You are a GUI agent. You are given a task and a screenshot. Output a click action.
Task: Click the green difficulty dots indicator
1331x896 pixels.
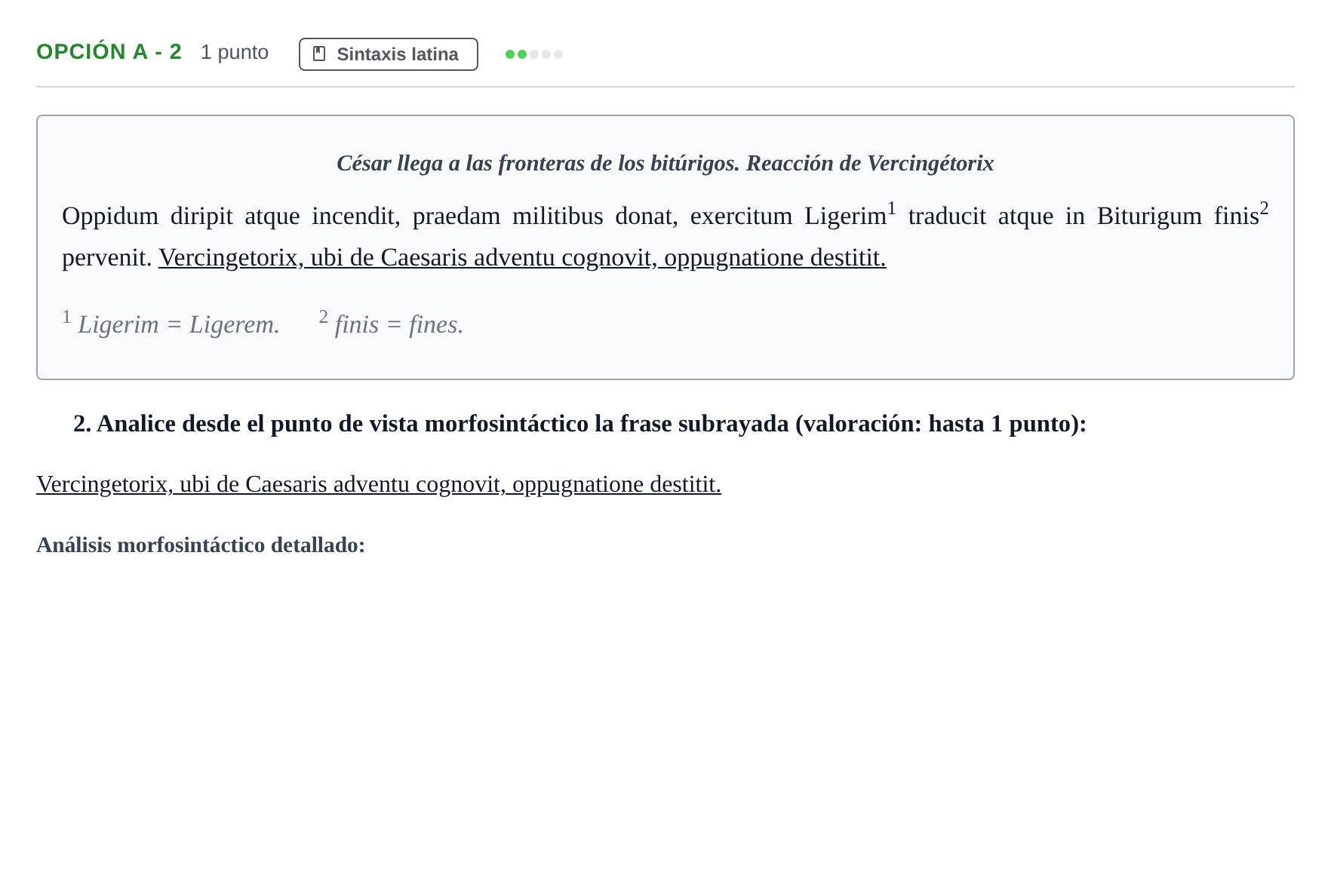(x=534, y=54)
